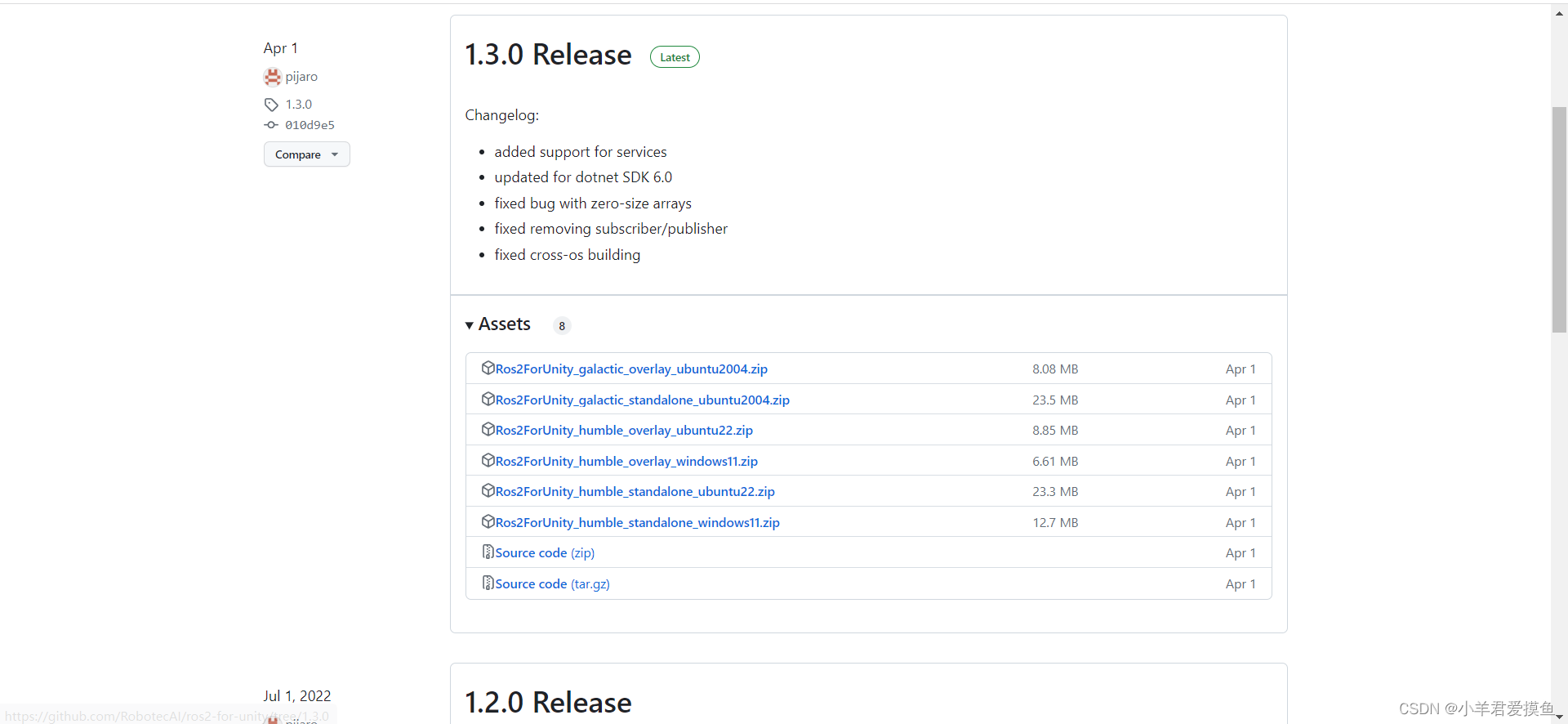Download Ros2ForUnity_galactic_standalone_ubuntu2004.zip
Viewport: 1568px width, 724px height.
[x=642, y=400]
